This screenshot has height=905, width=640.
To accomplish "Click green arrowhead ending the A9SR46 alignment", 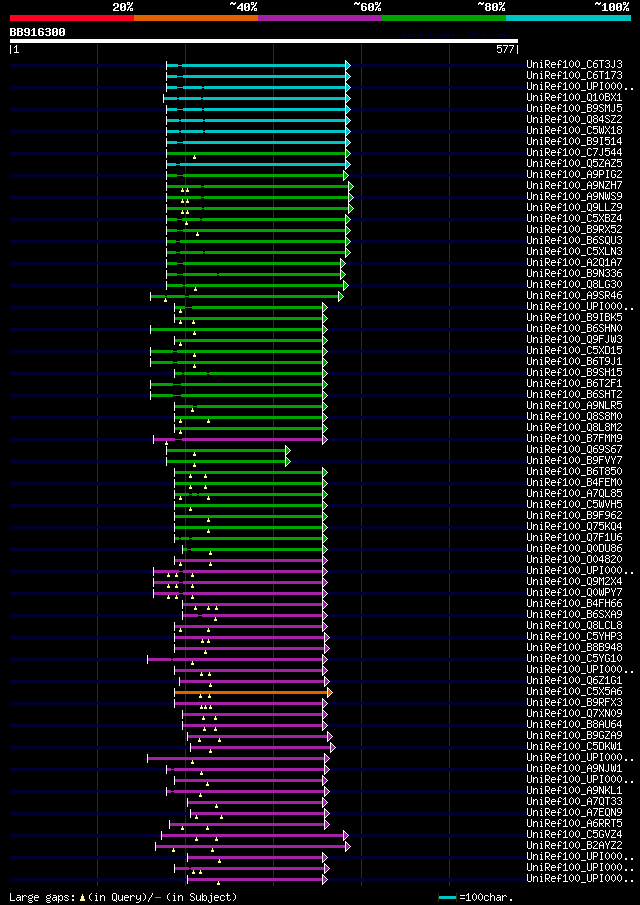I will coord(340,296).
